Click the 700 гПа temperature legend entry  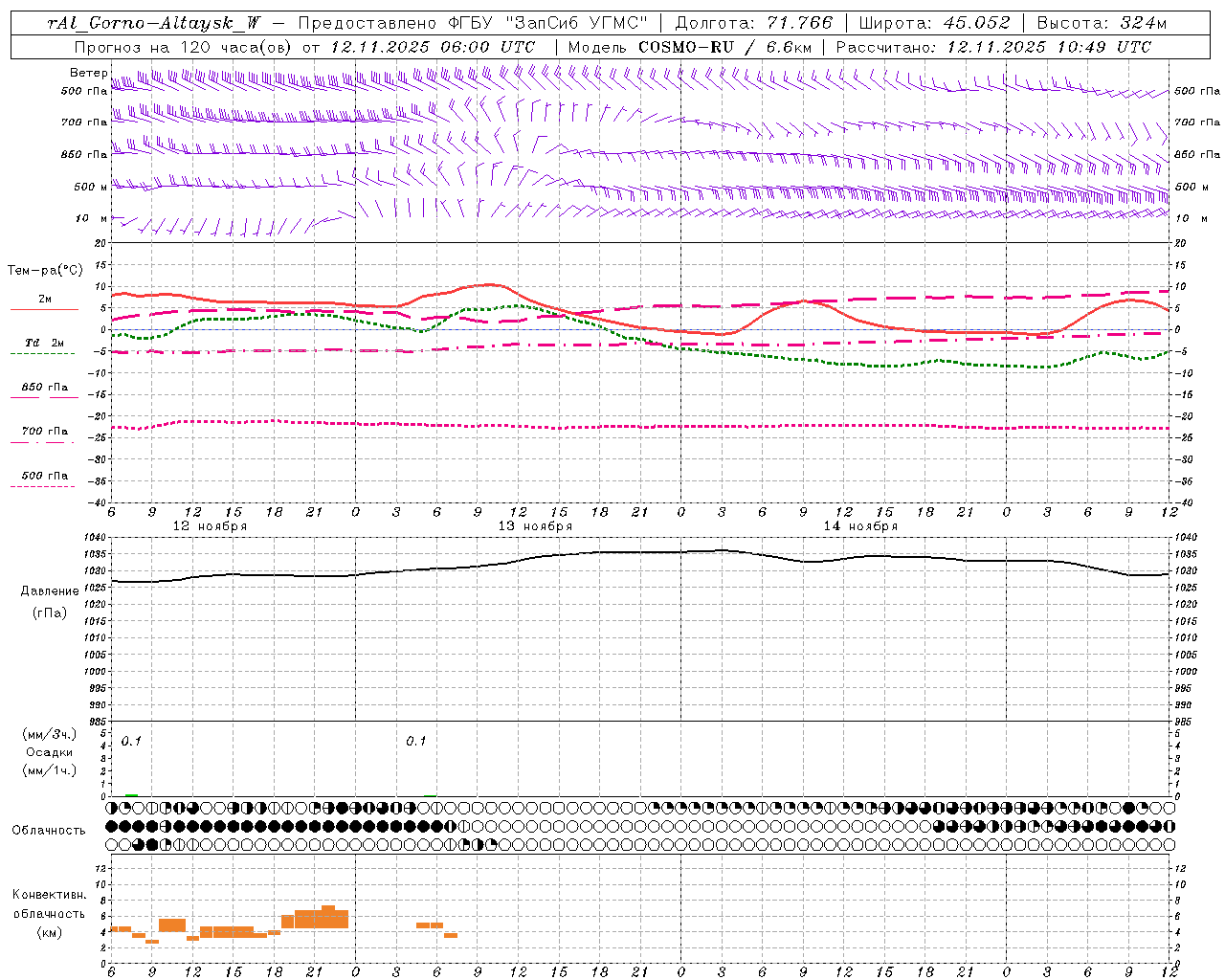click(x=45, y=432)
